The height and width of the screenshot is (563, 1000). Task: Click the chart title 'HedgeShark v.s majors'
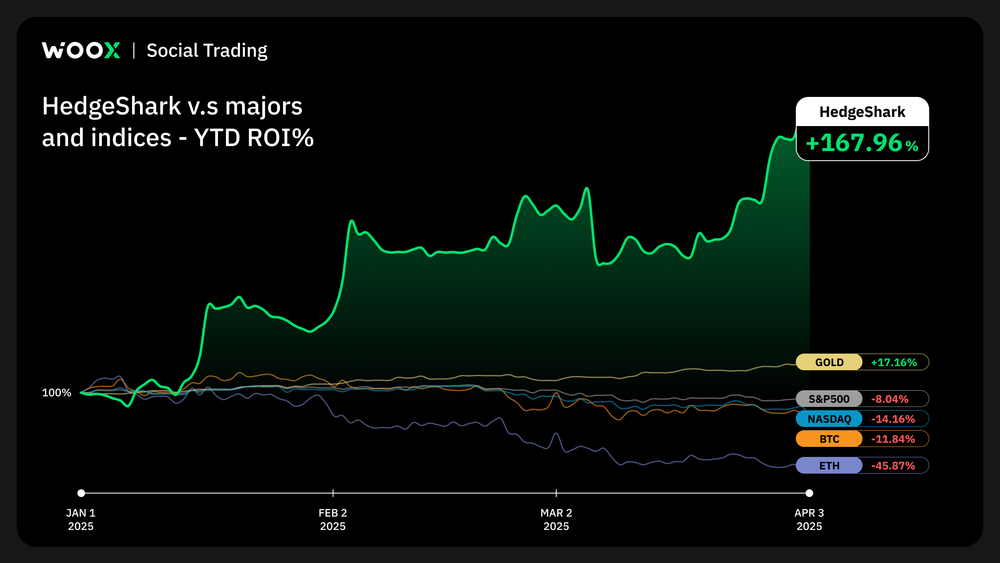coord(172,106)
